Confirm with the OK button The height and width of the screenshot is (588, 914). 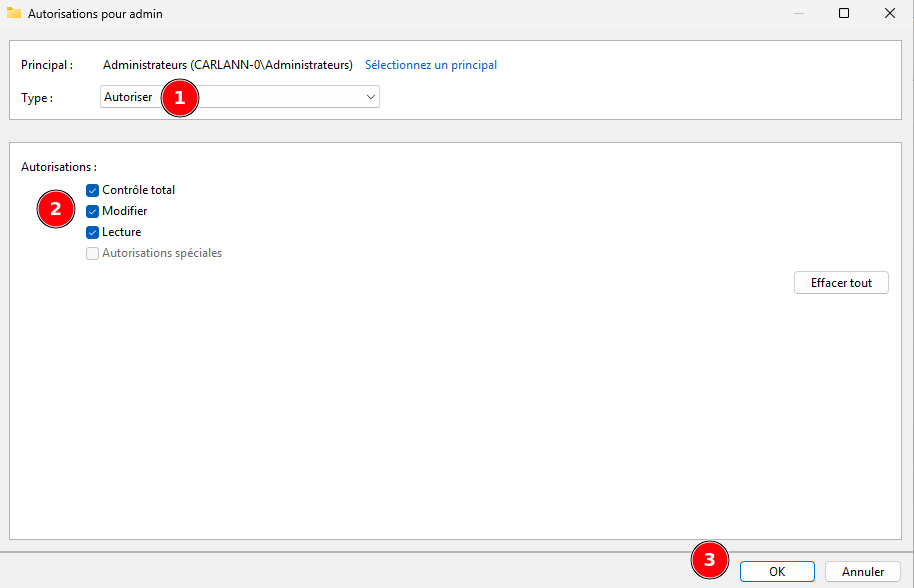777,572
